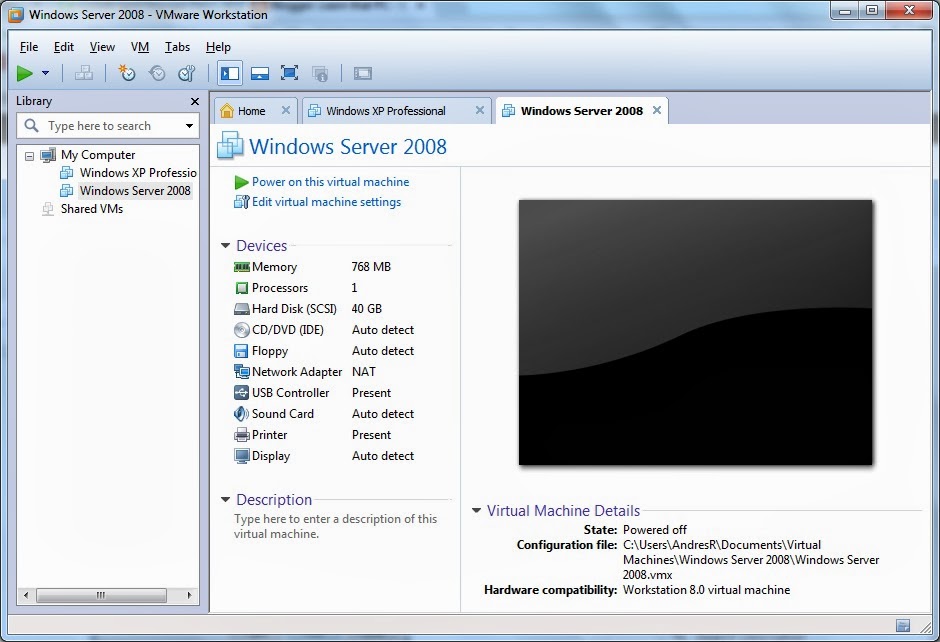Click the status bar message log icon

pos(903,626)
